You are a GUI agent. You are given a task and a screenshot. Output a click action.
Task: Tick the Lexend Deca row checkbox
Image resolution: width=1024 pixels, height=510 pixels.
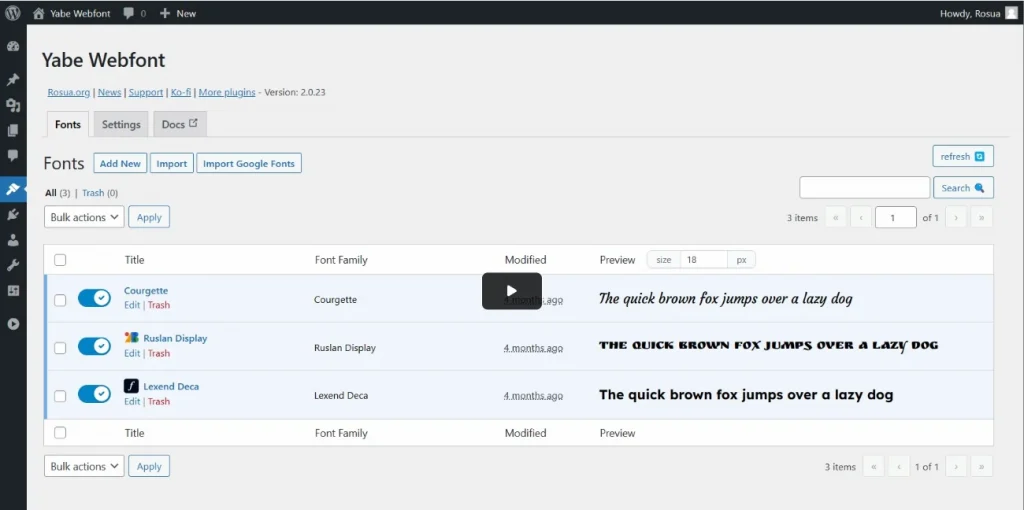(60, 396)
